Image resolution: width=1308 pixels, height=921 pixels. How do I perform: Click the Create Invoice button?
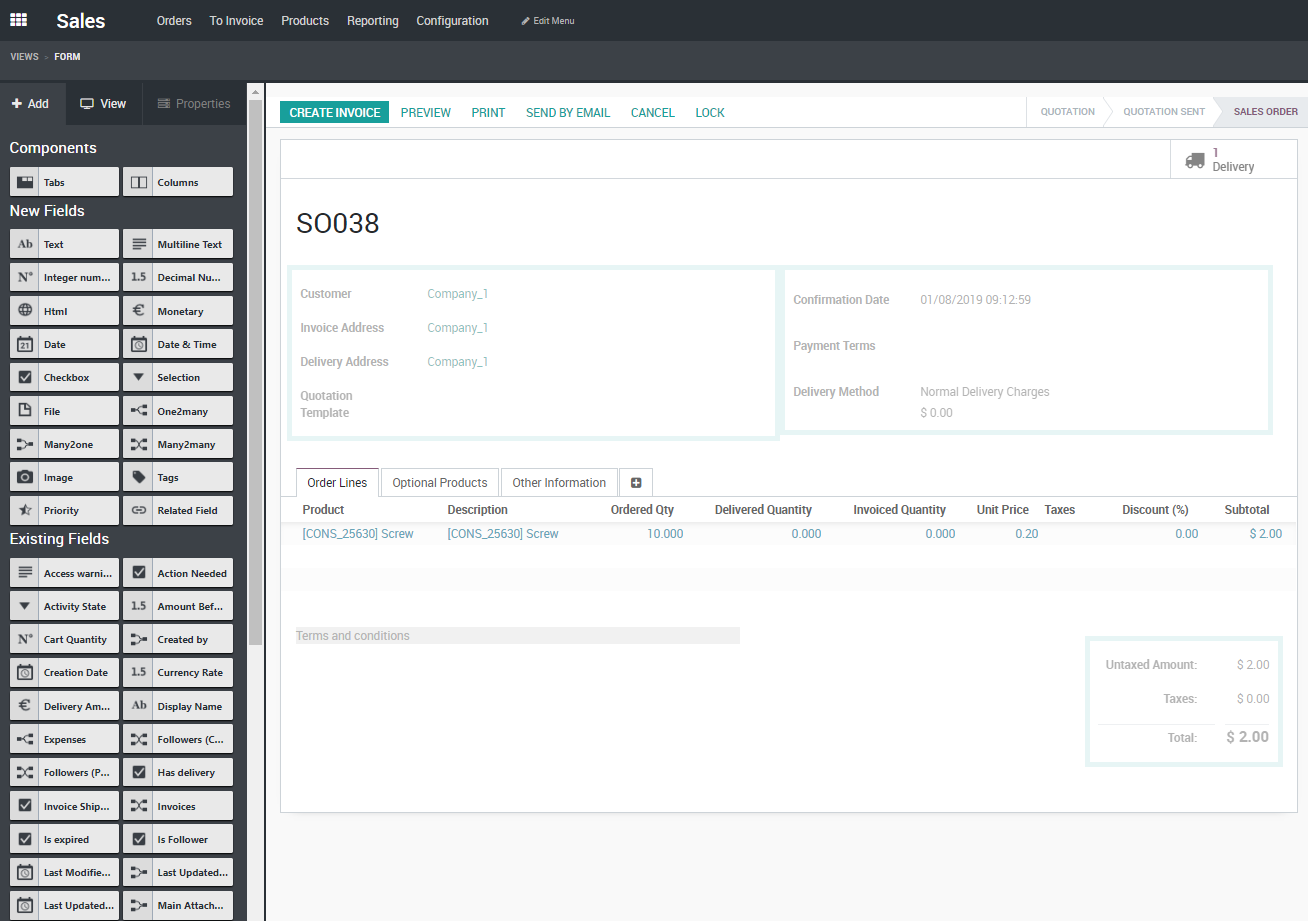(335, 113)
